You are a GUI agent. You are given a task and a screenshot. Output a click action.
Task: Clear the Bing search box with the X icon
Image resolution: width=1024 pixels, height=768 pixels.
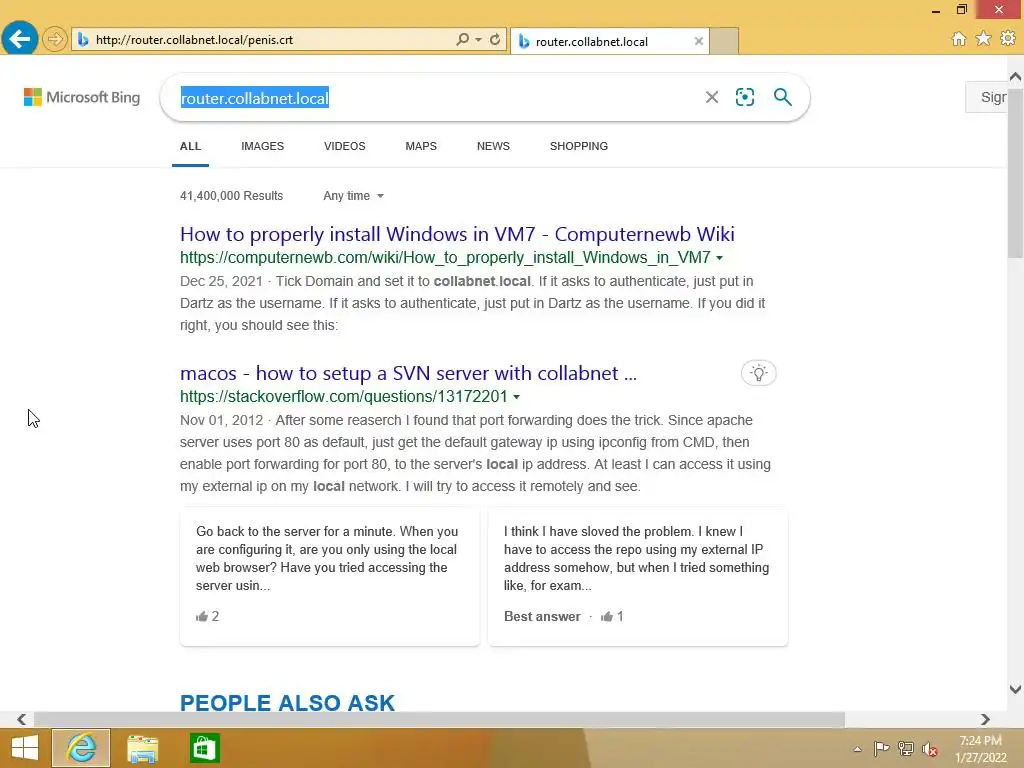tap(712, 97)
